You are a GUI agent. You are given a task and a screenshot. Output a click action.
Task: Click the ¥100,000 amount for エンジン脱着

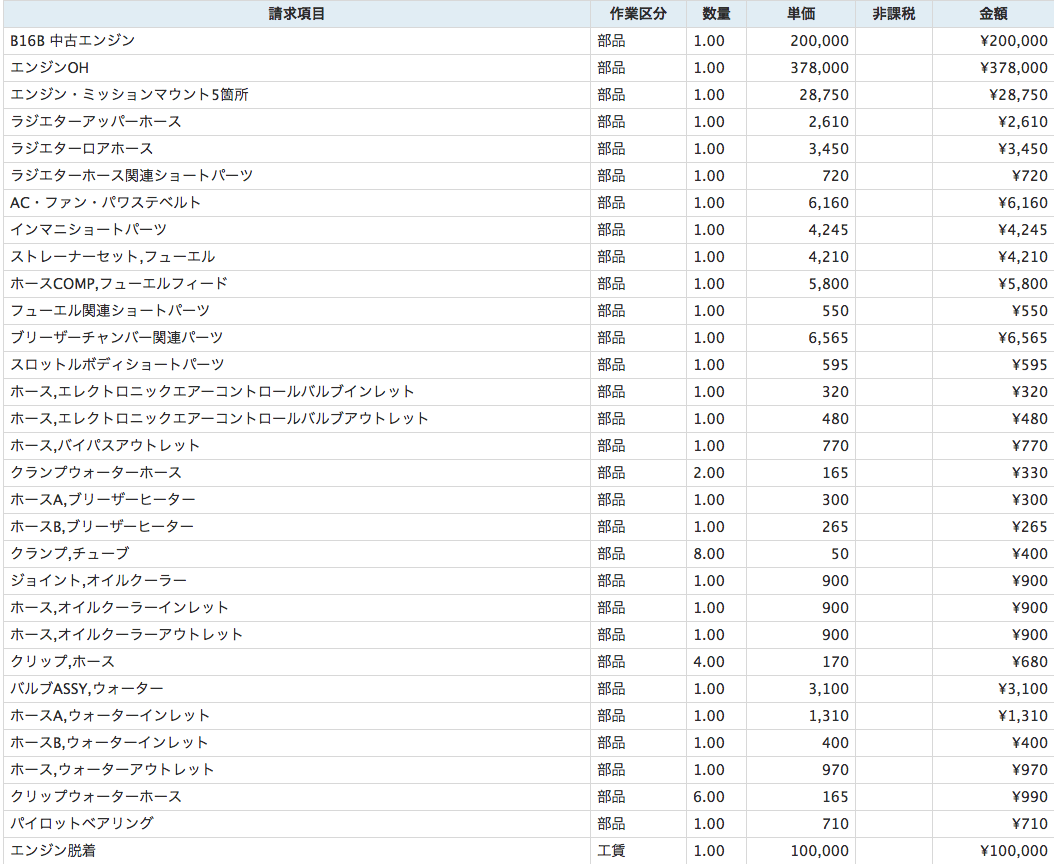click(x=993, y=851)
